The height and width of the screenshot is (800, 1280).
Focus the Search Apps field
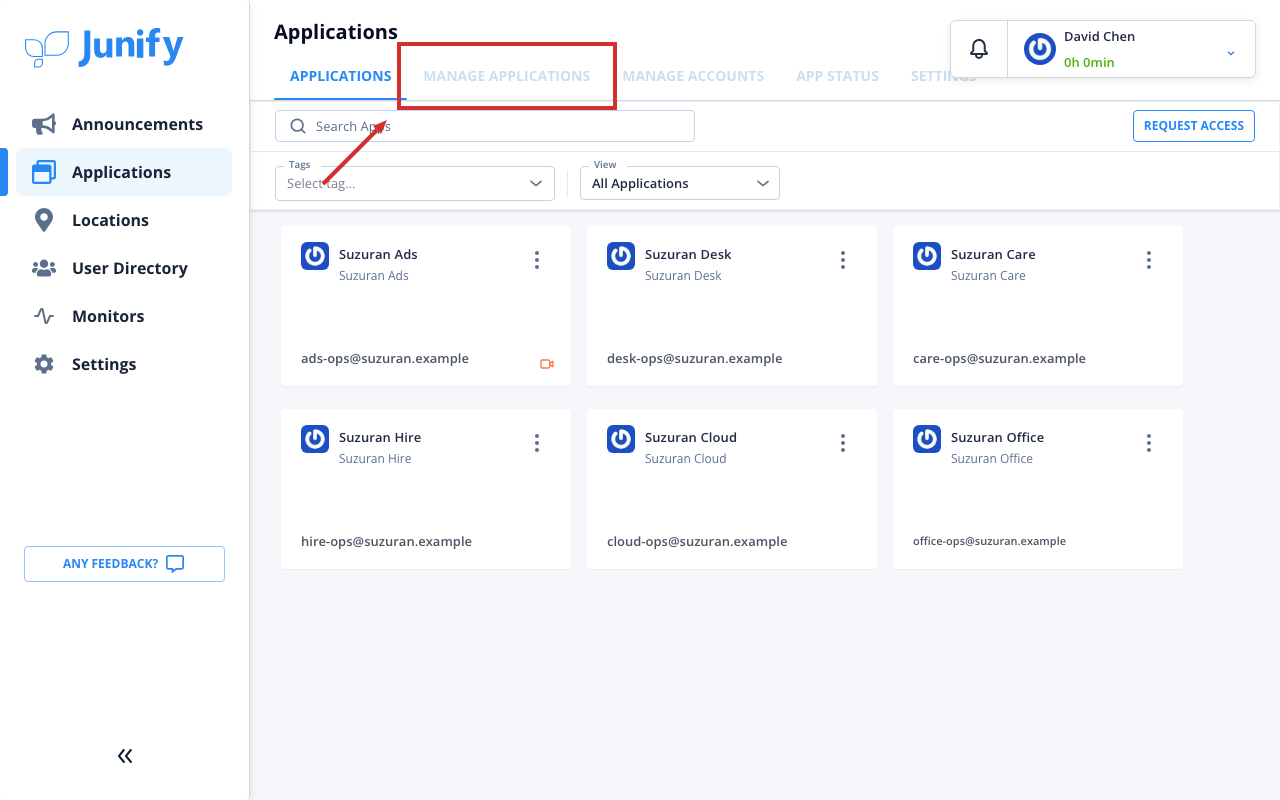click(x=485, y=126)
